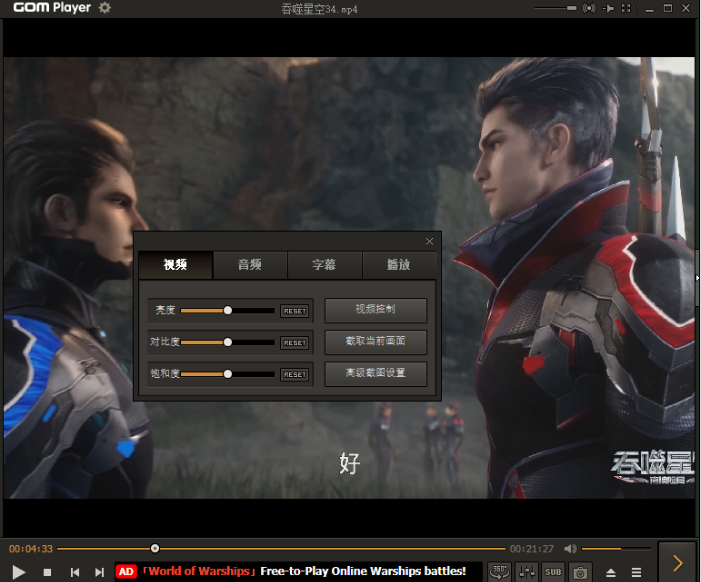Switch to the 音频 tab
This screenshot has width=701, height=582.
250,265
